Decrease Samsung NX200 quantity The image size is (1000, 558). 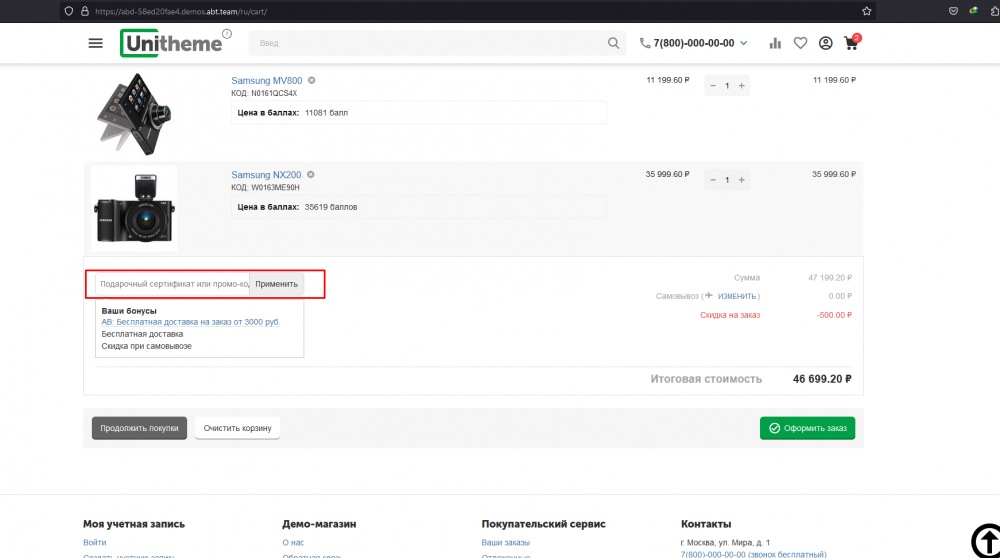[713, 180]
